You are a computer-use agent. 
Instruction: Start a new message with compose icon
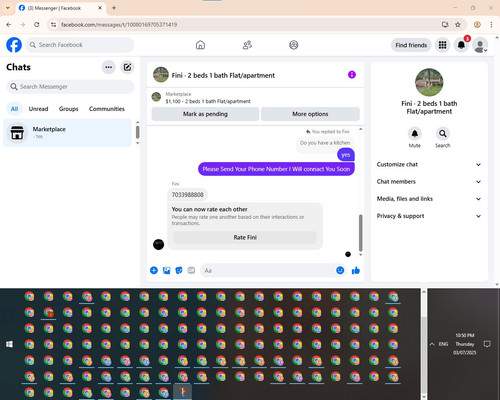pos(127,67)
